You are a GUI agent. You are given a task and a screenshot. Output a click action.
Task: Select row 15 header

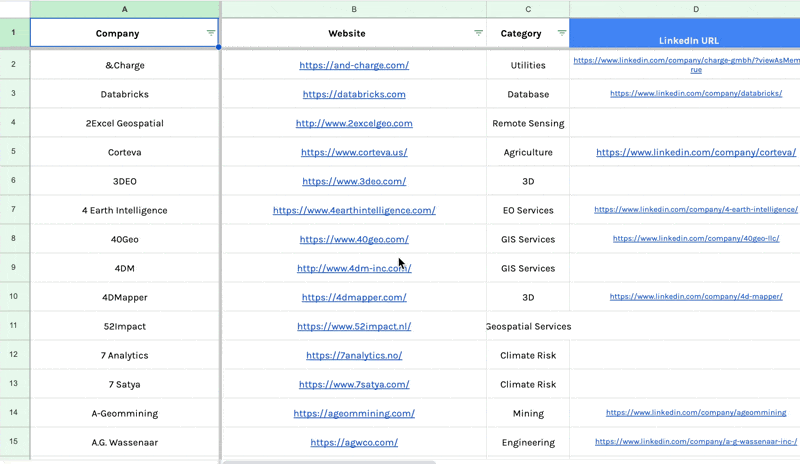click(14, 442)
